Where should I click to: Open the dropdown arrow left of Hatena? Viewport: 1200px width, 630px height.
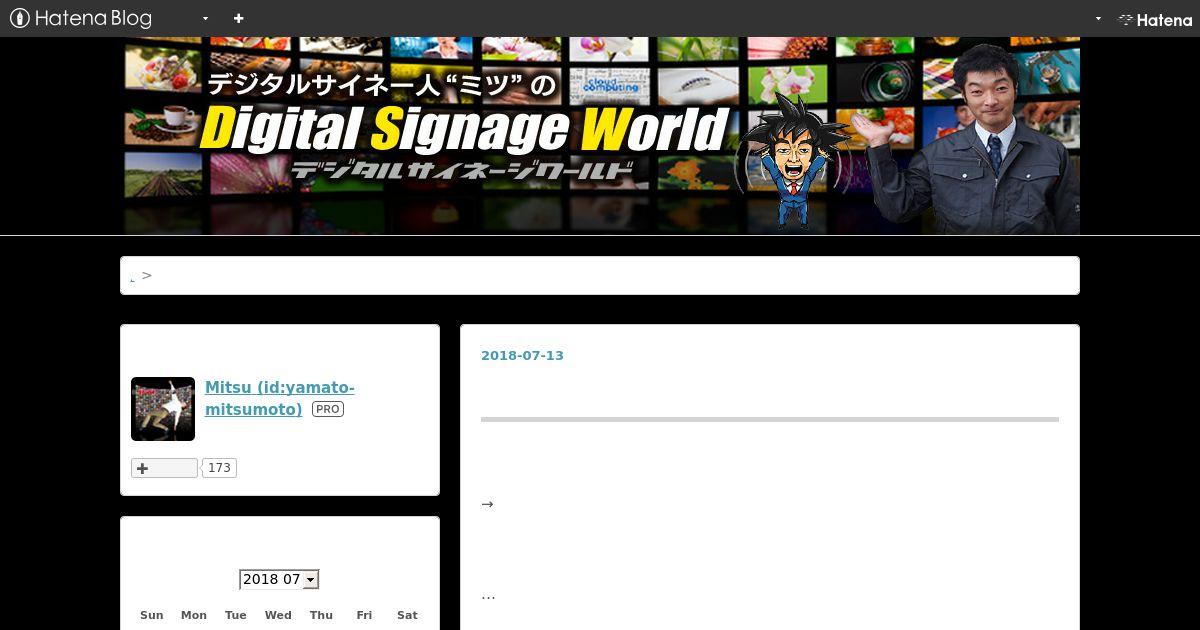pos(1098,18)
